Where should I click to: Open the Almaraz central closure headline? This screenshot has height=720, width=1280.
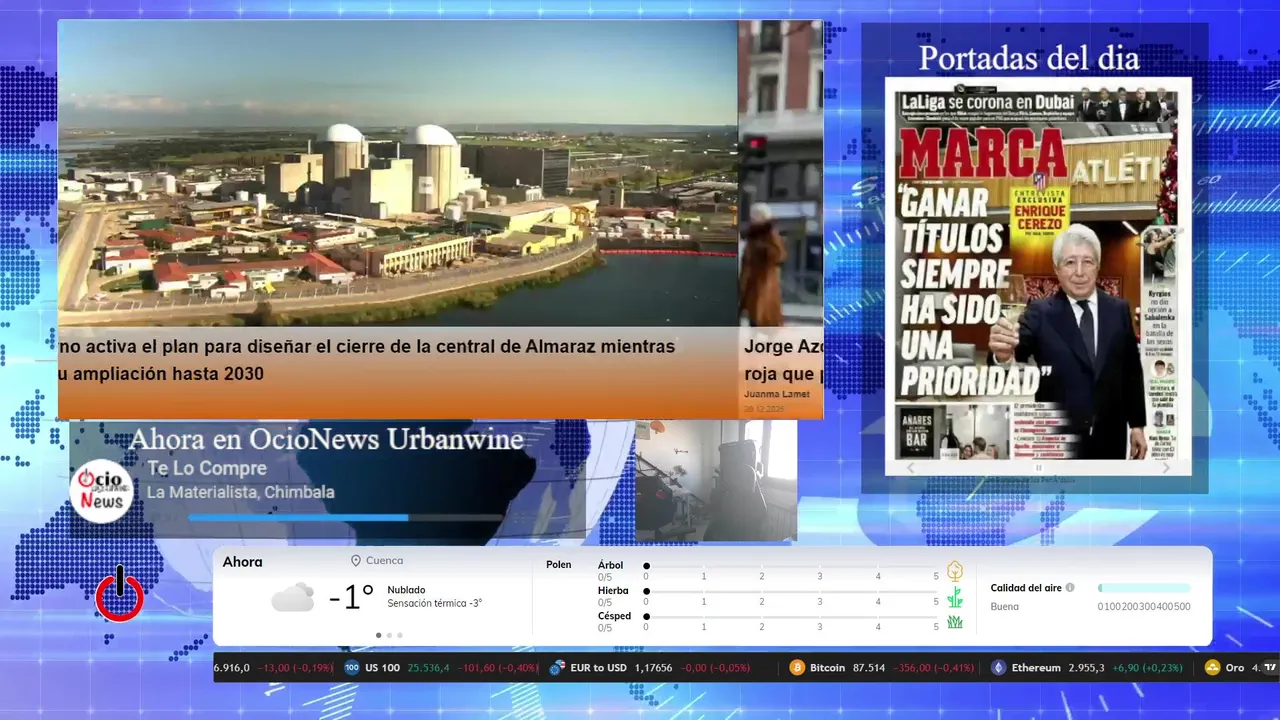[367, 360]
